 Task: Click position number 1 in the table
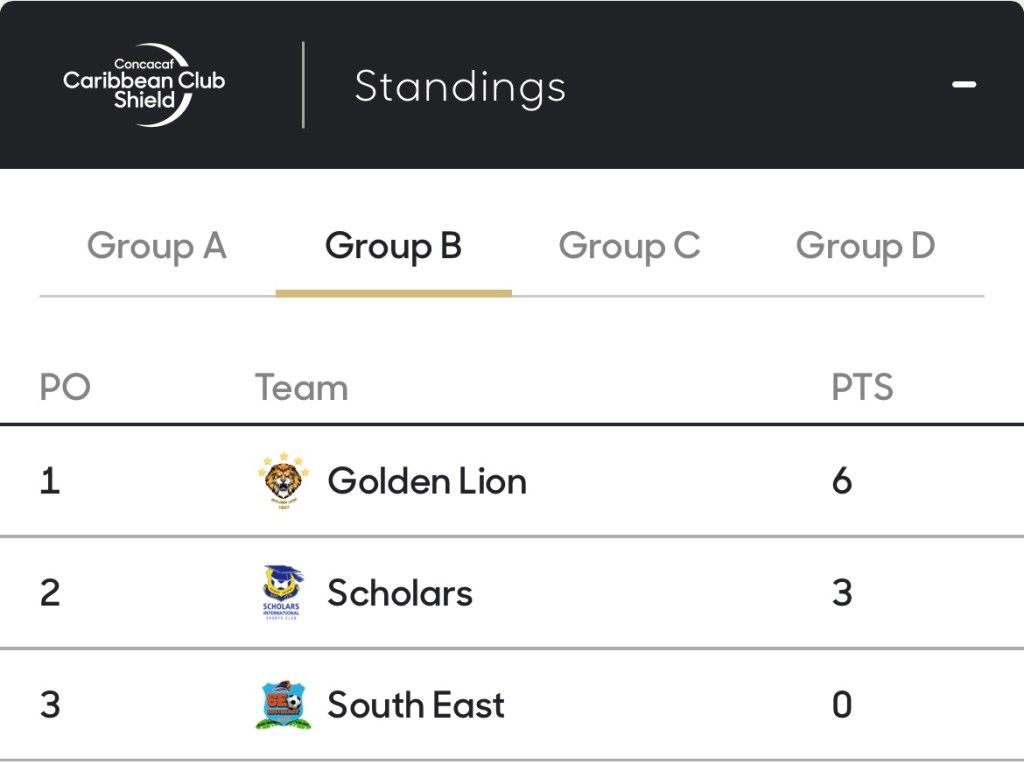[x=50, y=481]
